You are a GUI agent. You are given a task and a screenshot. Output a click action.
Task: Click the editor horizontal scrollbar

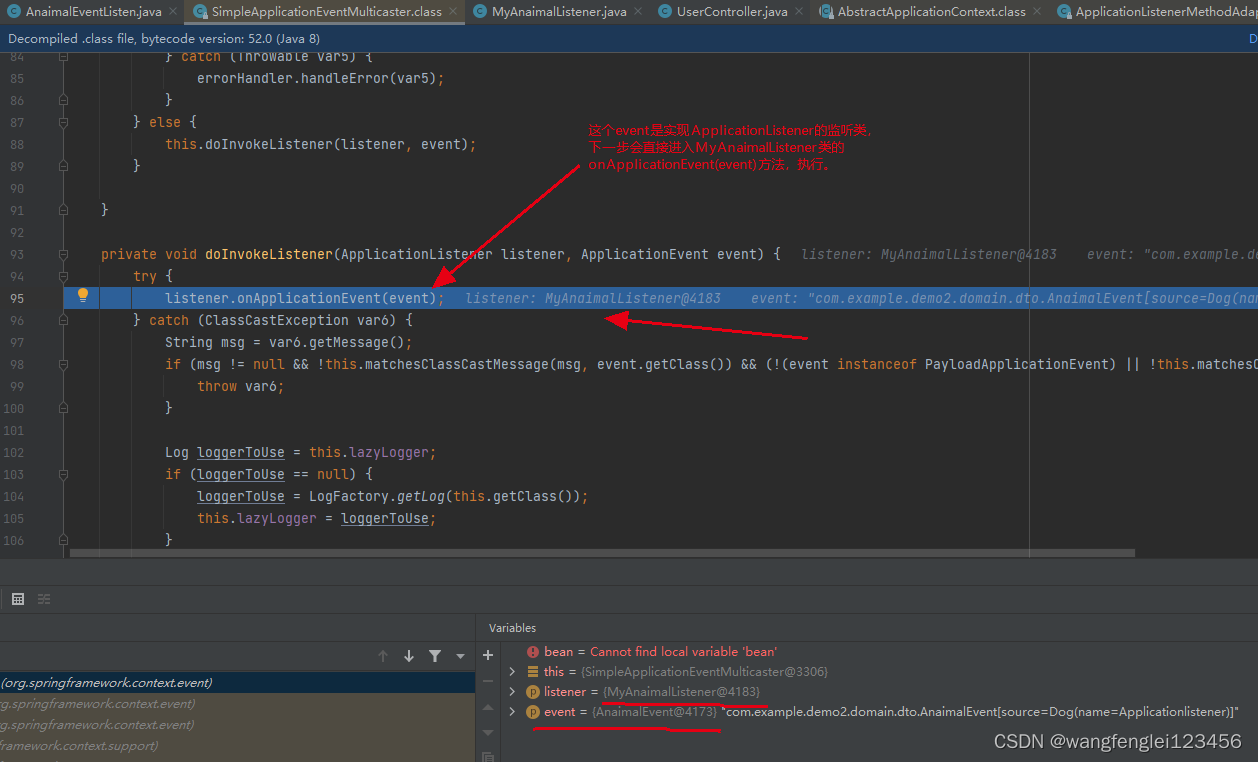coord(603,552)
